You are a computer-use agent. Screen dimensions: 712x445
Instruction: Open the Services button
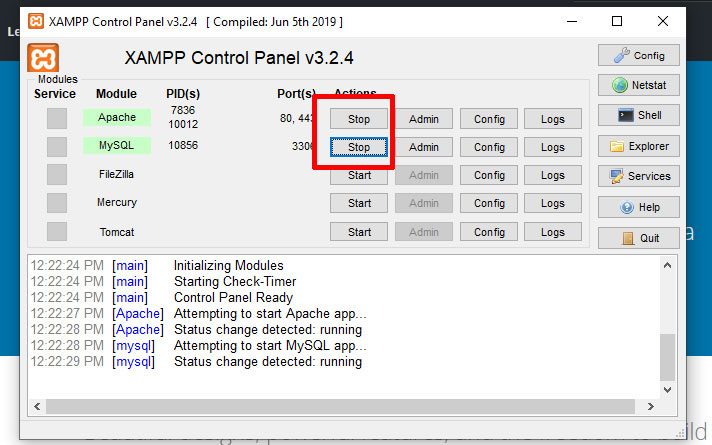tap(638, 176)
